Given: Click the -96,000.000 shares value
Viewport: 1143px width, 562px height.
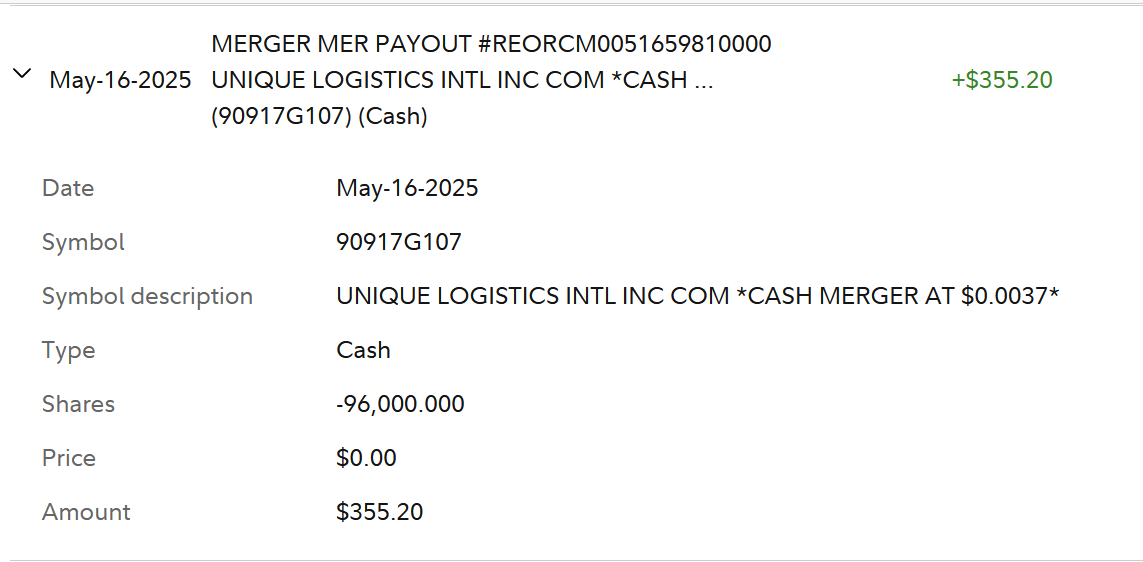Looking at the screenshot, I should (x=400, y=404).
